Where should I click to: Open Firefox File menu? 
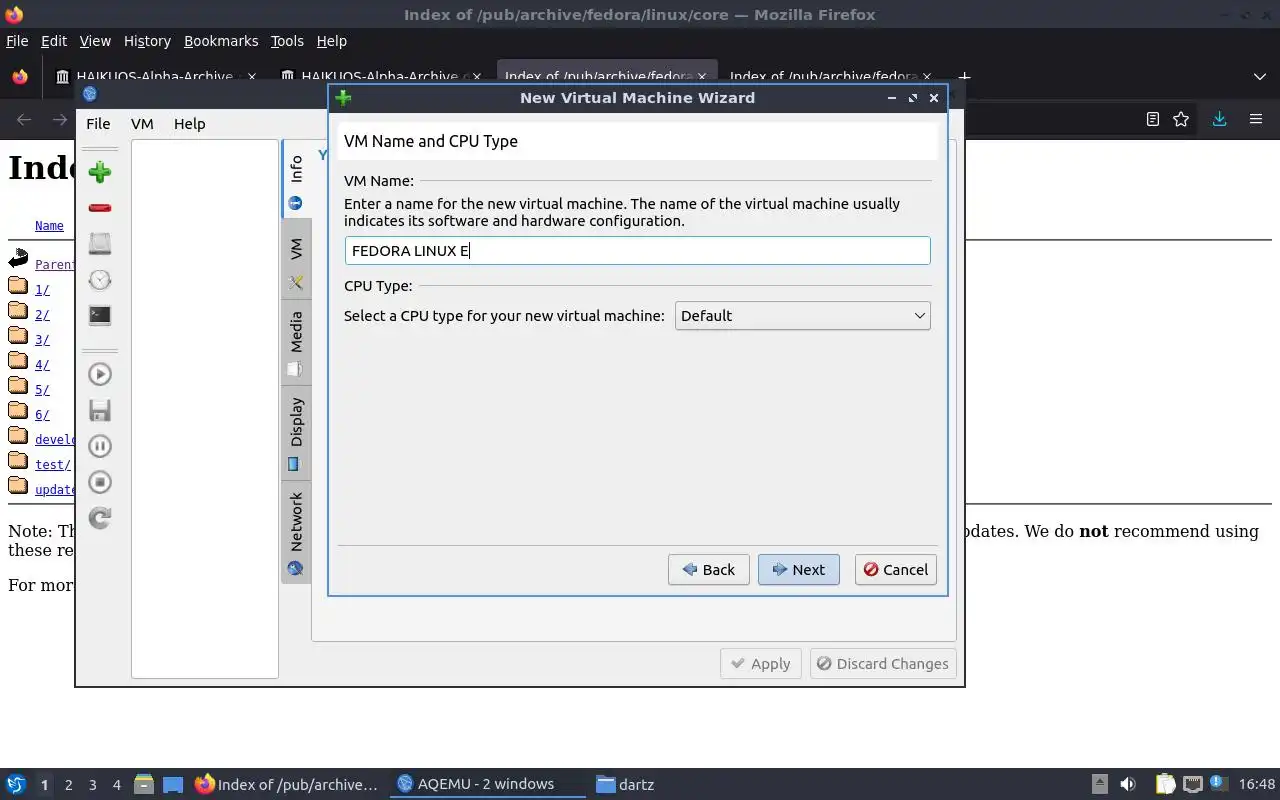[17, 41]
